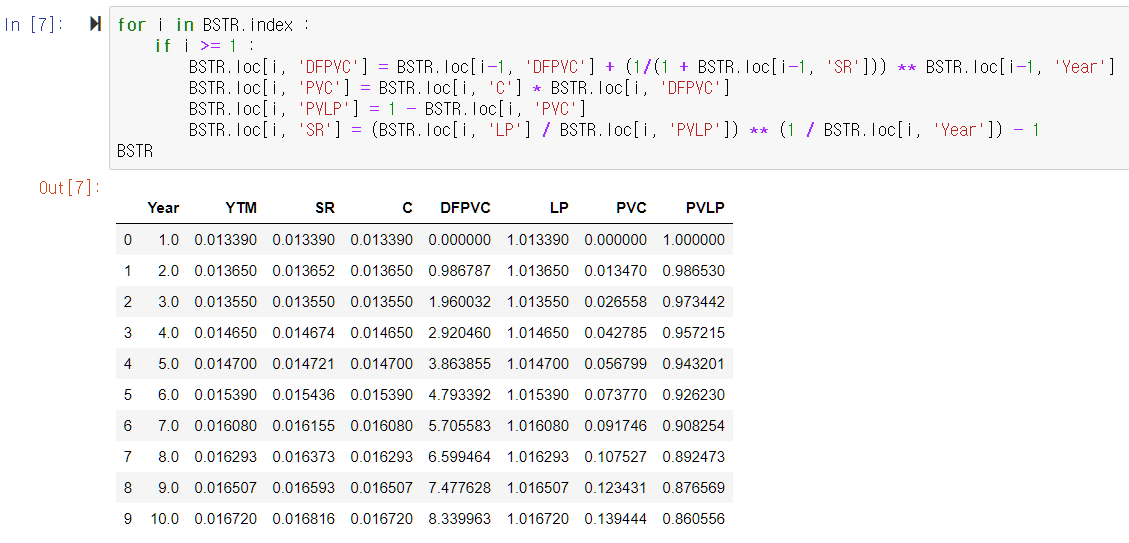Screen dimensions: 1129x543
Task: Click the LP value 1.016720
Action: point(538,519)
